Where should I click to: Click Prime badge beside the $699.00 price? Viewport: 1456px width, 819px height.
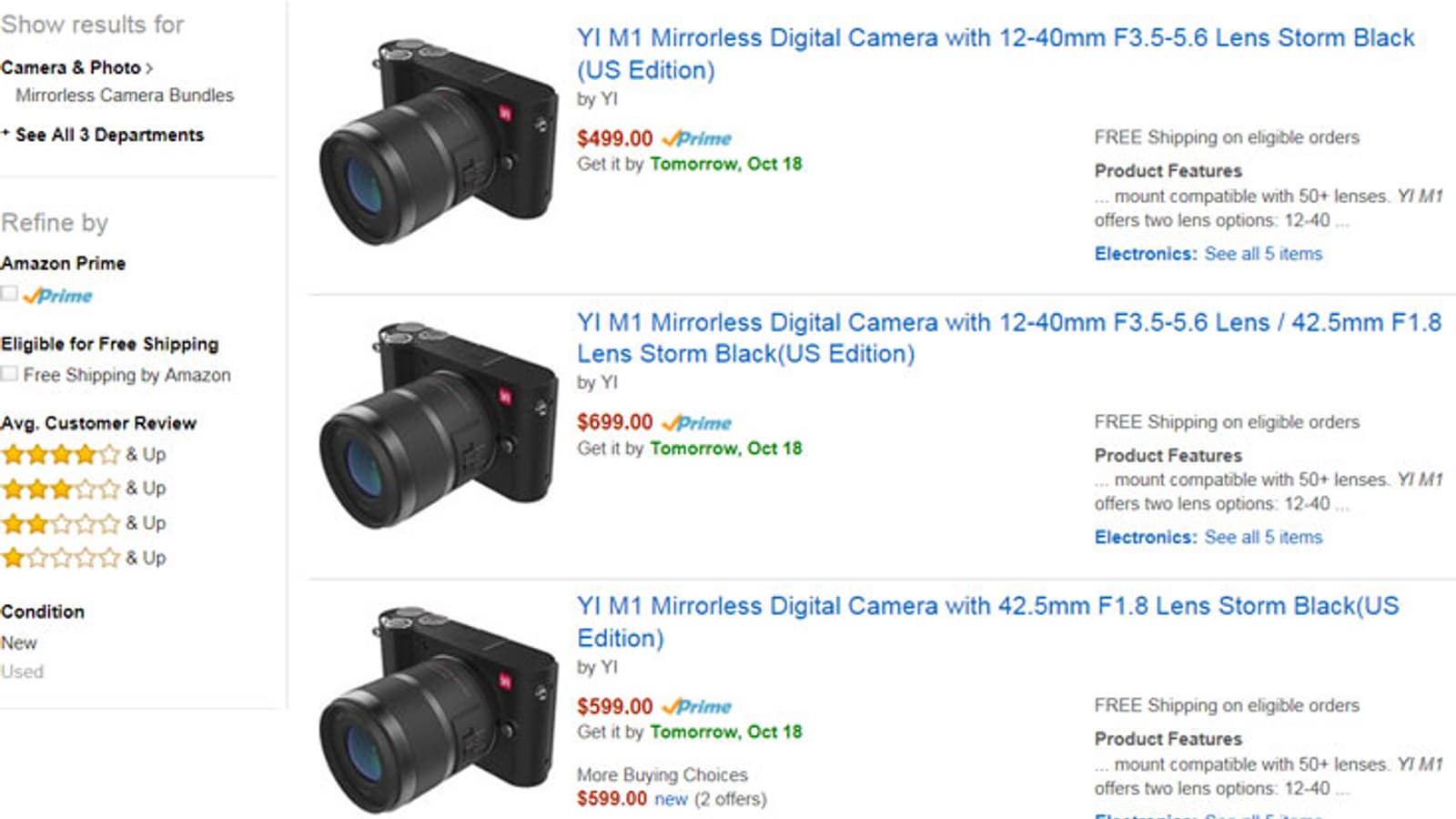[697, 423]
